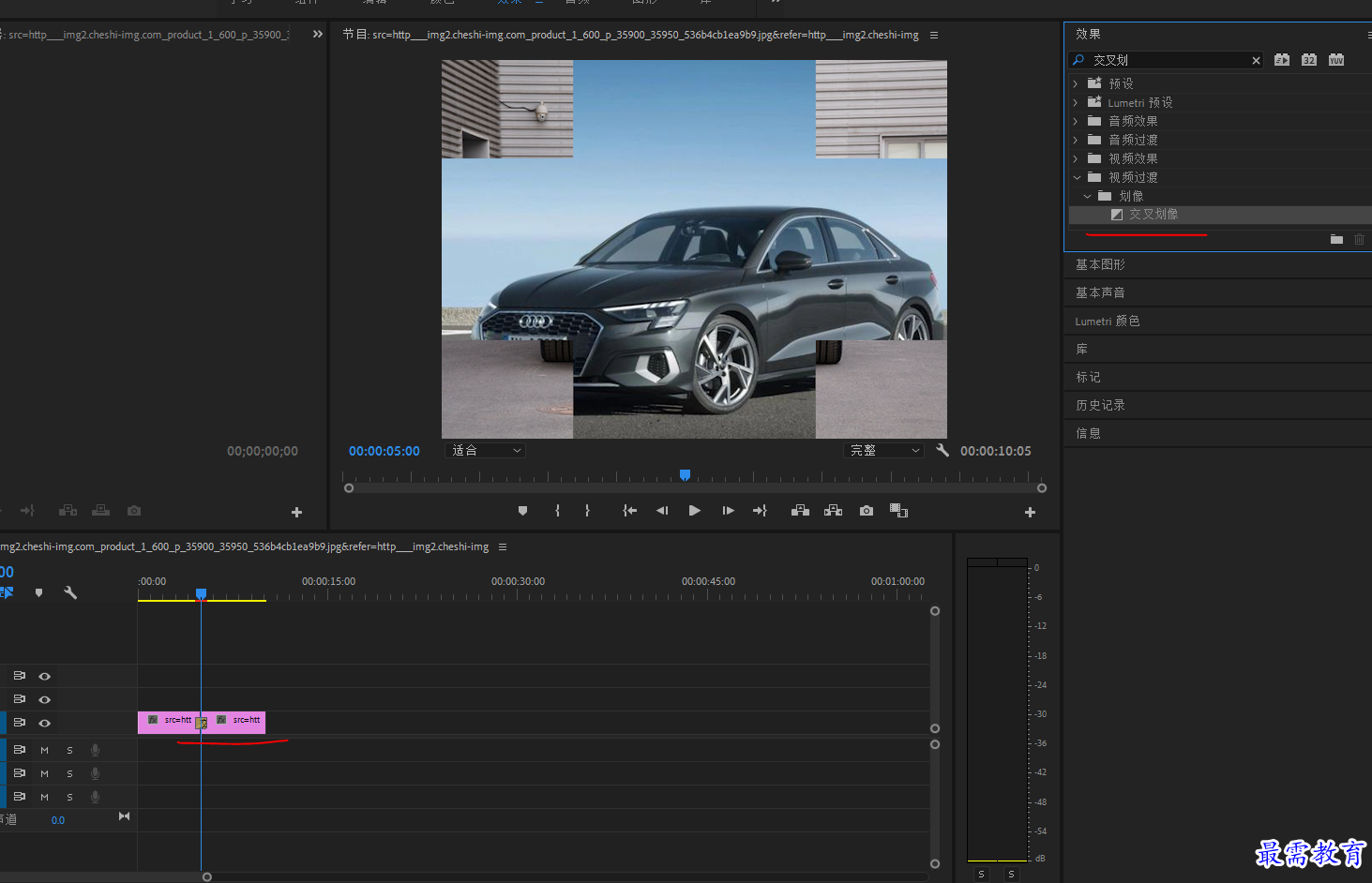Screen dimensions: 1372x883
Task: Enable voice-over record on first audio track
Action: pyautogui.click(x=95, y=750)
